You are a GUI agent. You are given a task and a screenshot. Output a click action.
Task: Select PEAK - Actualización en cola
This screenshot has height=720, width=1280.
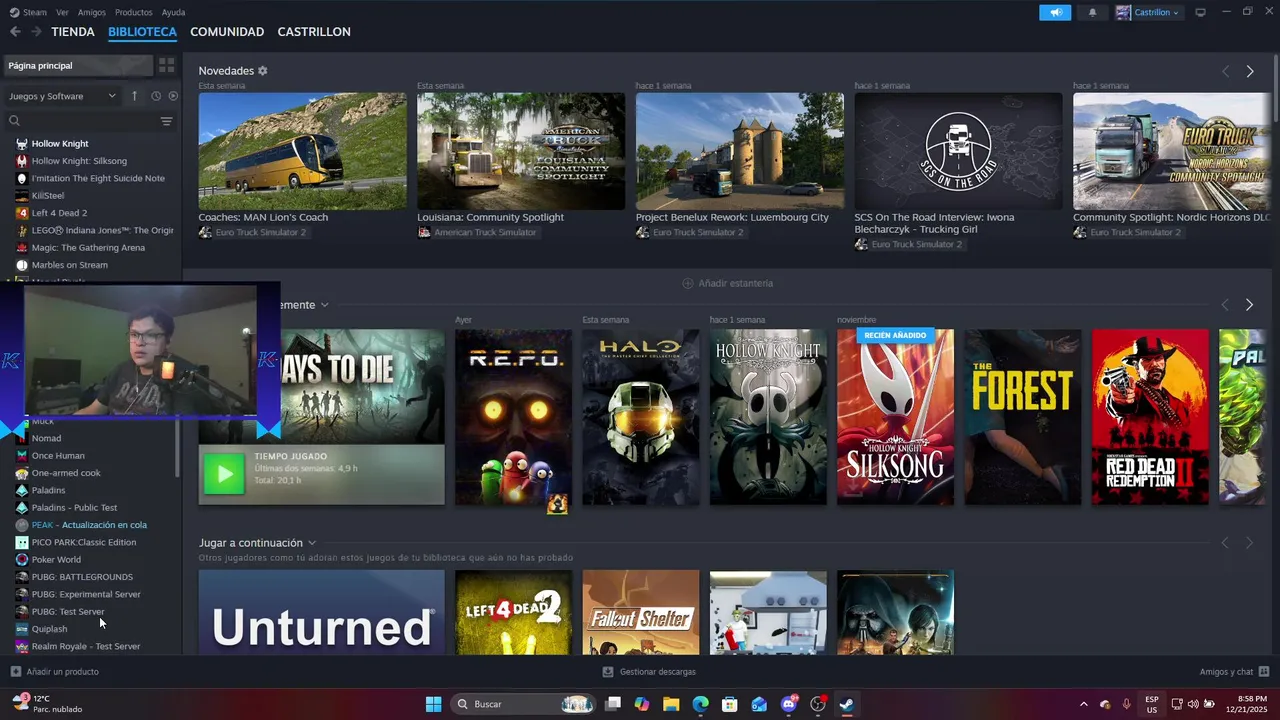pos(89,525)
